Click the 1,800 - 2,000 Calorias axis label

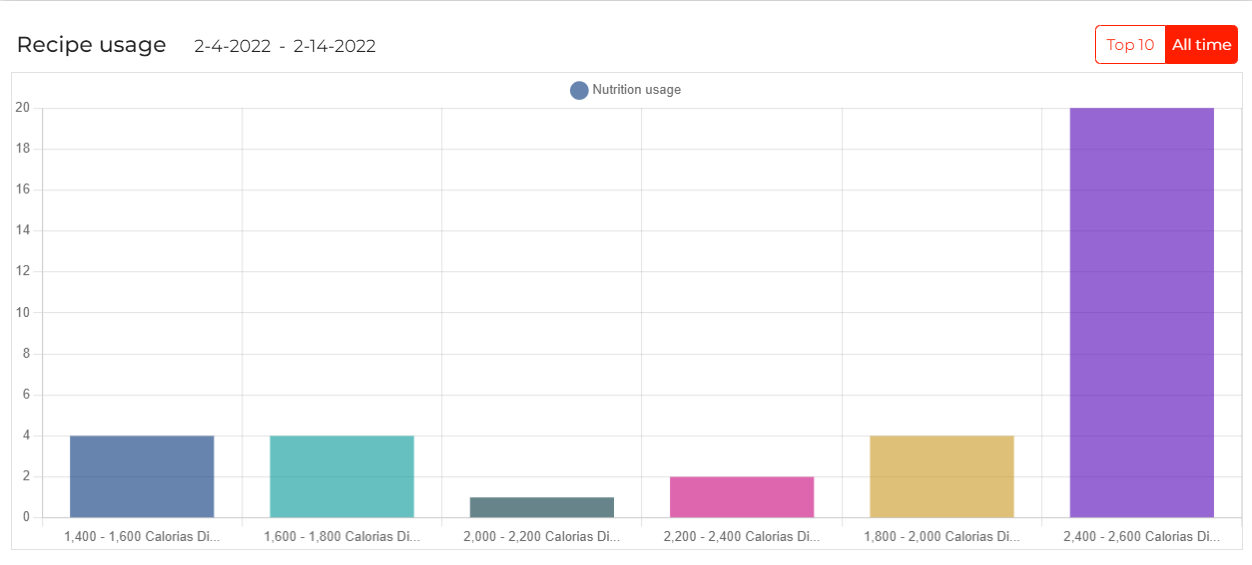pyautogui.click(x=942, y=537)
